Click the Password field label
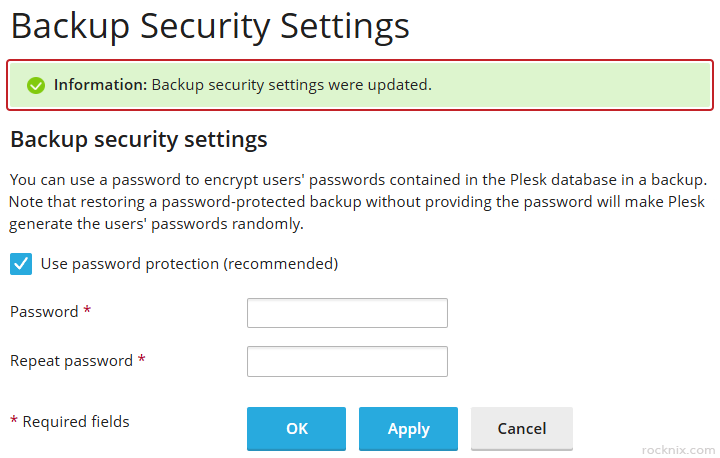 coord(44,312)
